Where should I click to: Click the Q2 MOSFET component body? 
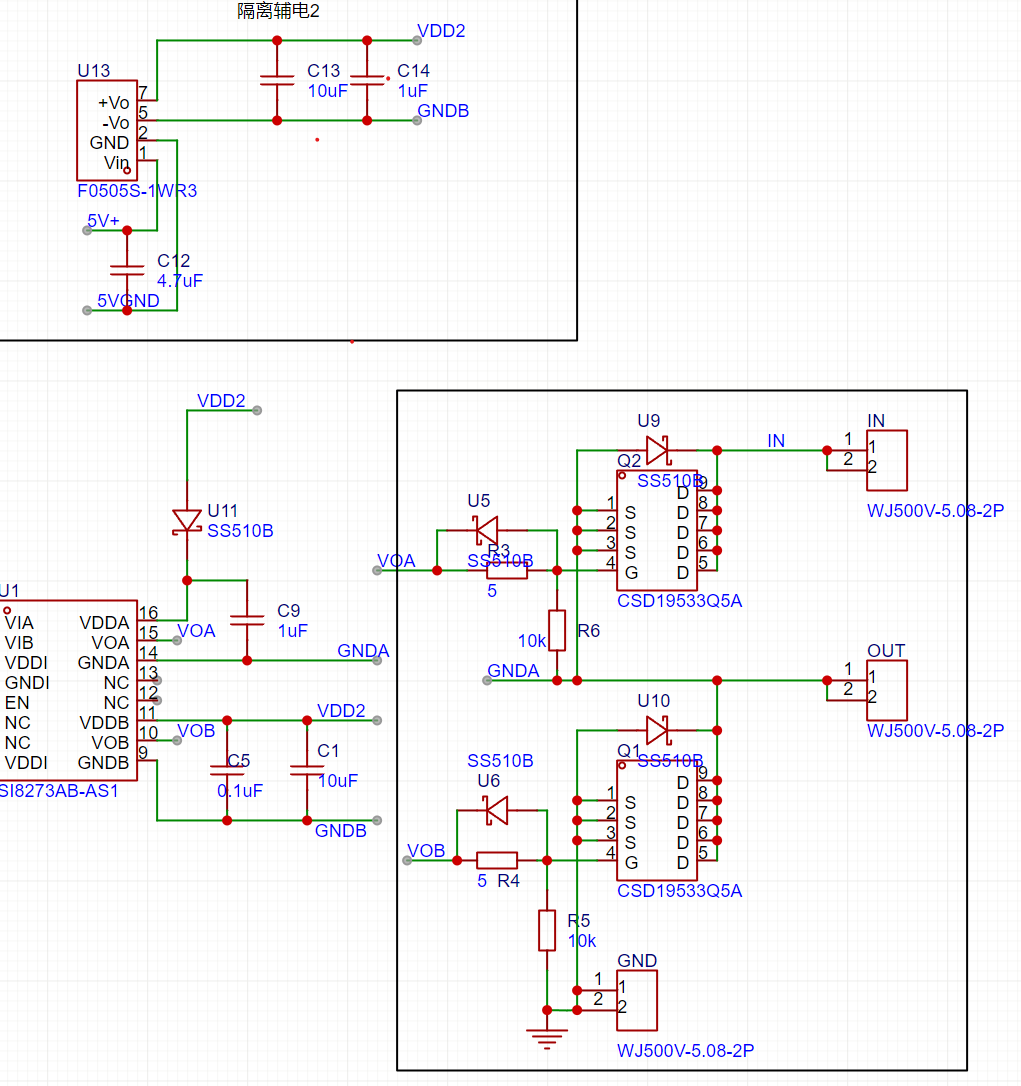click(657, 531)
